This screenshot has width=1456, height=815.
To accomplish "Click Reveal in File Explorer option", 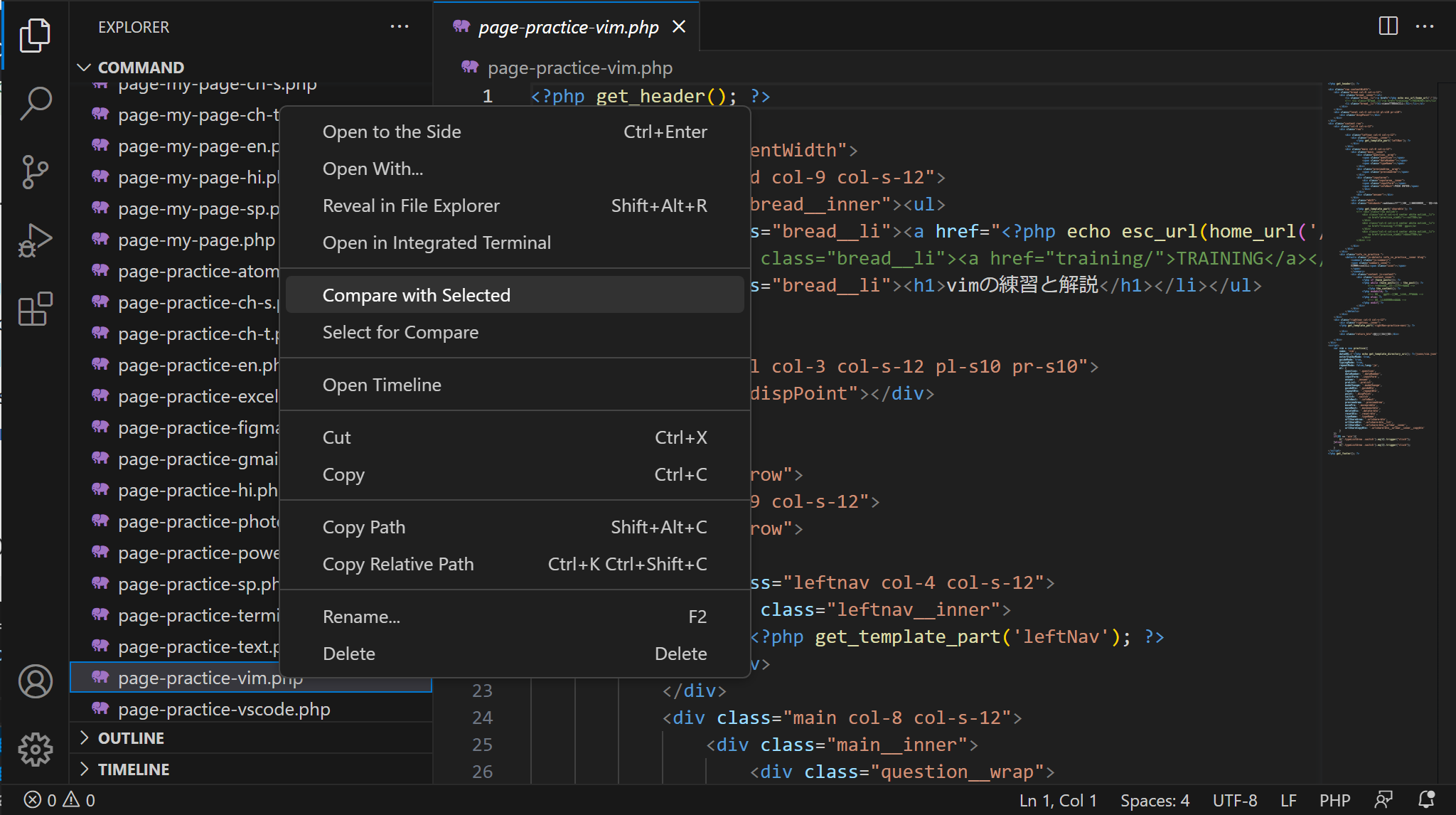I will [x=410, y=206].
